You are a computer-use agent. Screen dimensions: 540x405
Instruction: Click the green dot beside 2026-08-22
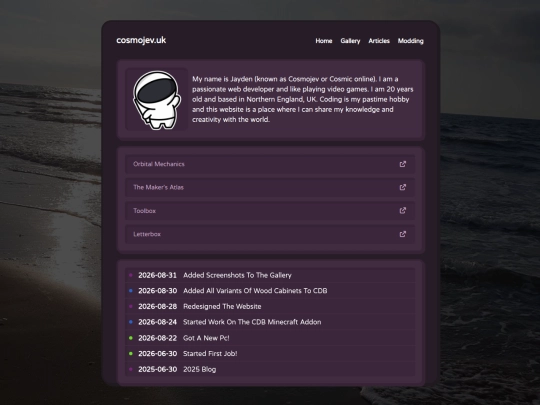click(131, 338)
